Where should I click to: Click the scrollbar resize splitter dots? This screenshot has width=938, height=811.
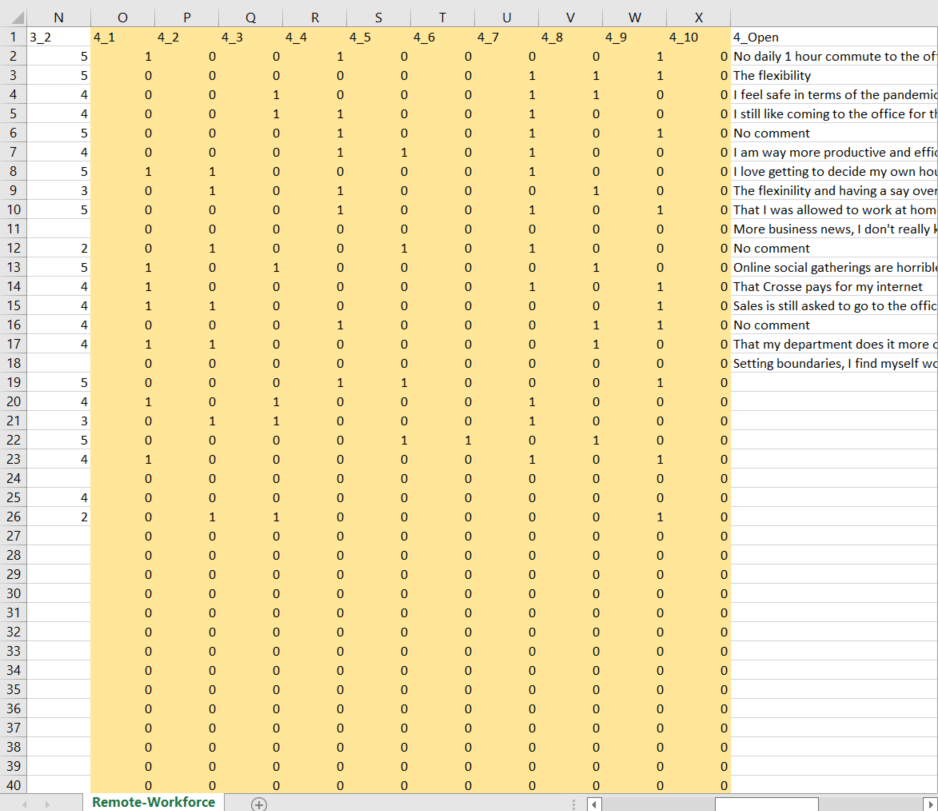click(x=573, y=803)
